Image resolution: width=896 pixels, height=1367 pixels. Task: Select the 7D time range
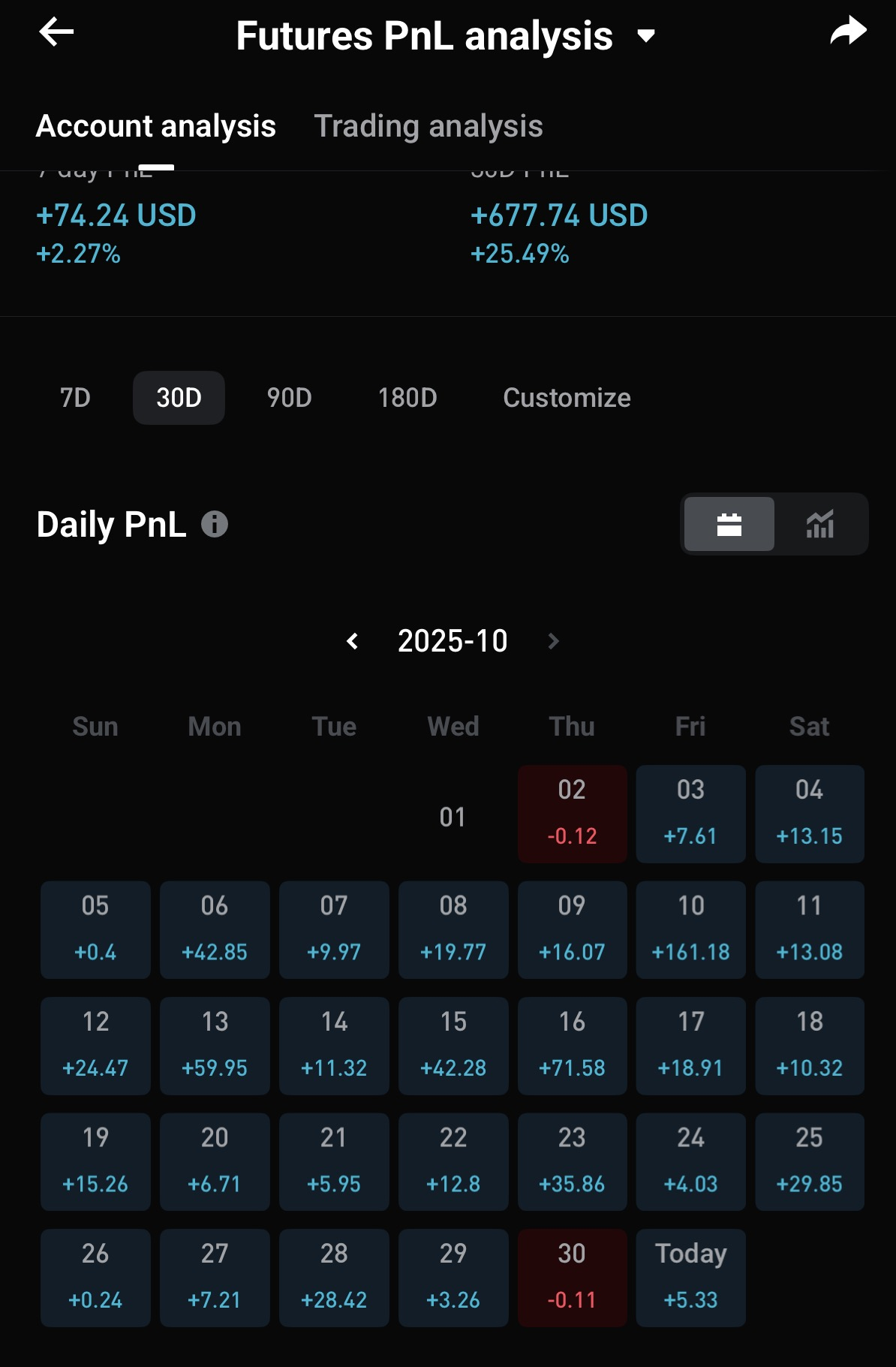75,398
